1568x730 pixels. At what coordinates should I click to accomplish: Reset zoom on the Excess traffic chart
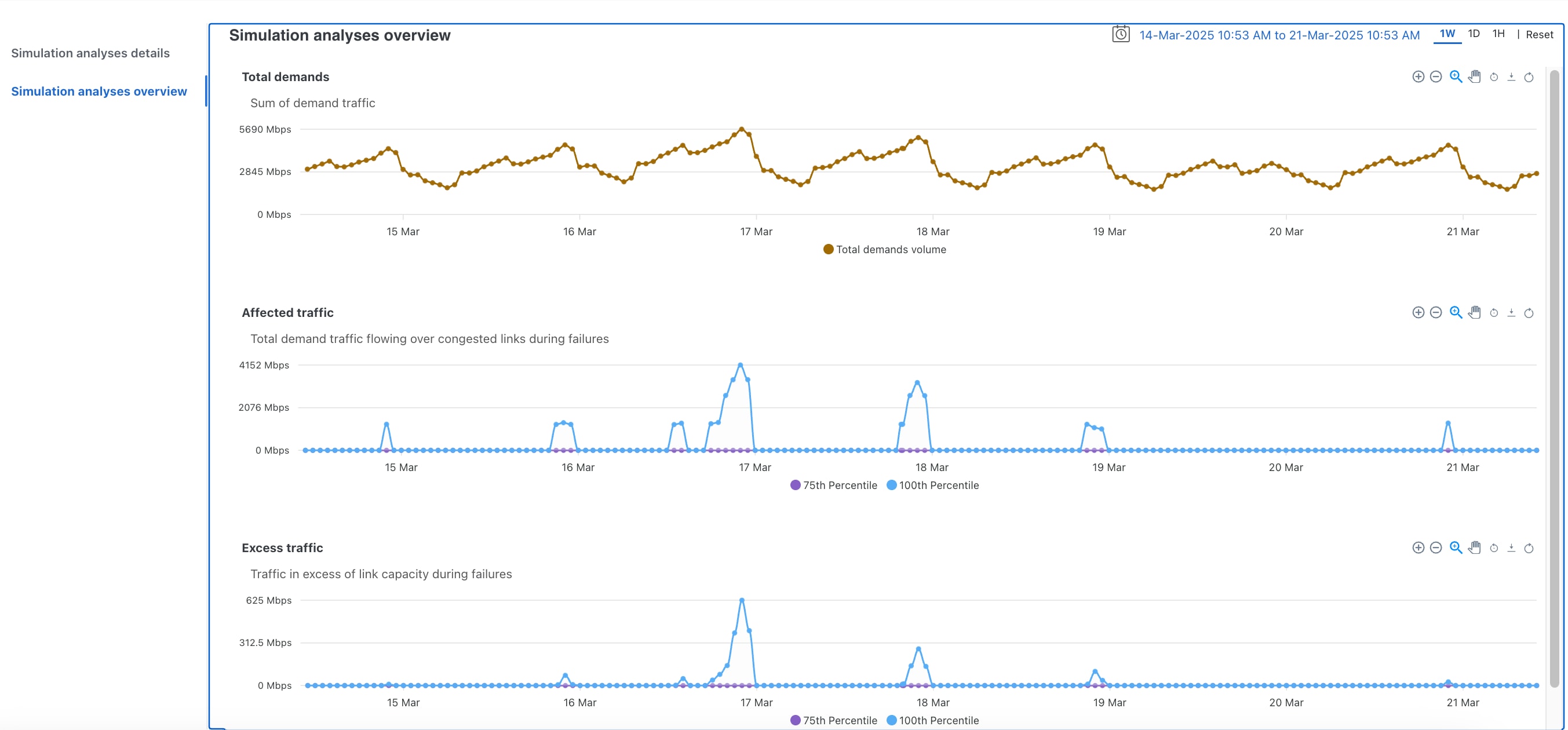[1494, 548]
